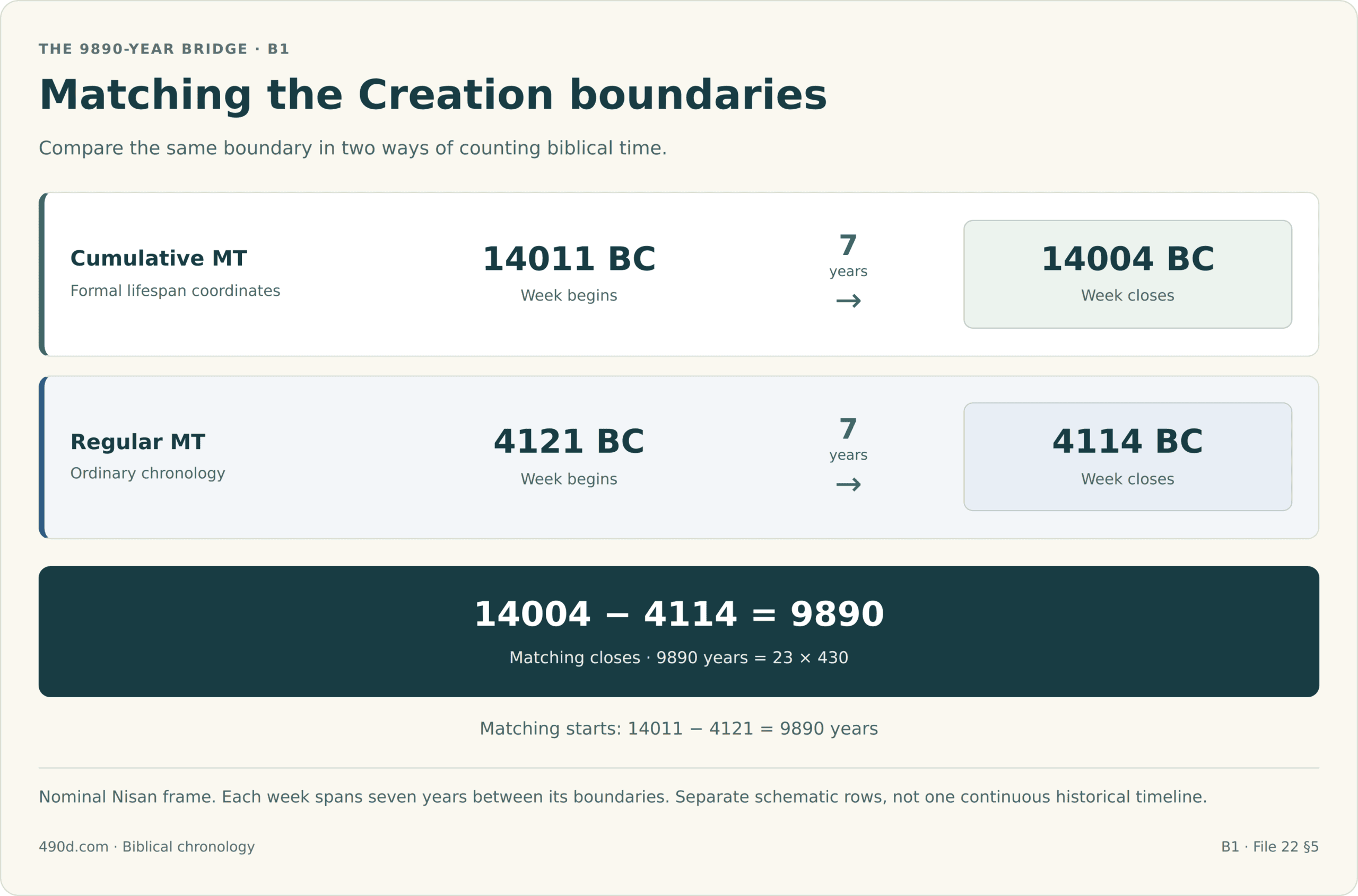Click the '4114 BC' Week closes box
The image size is (1358, 896).
click(x=1128, y=456)
